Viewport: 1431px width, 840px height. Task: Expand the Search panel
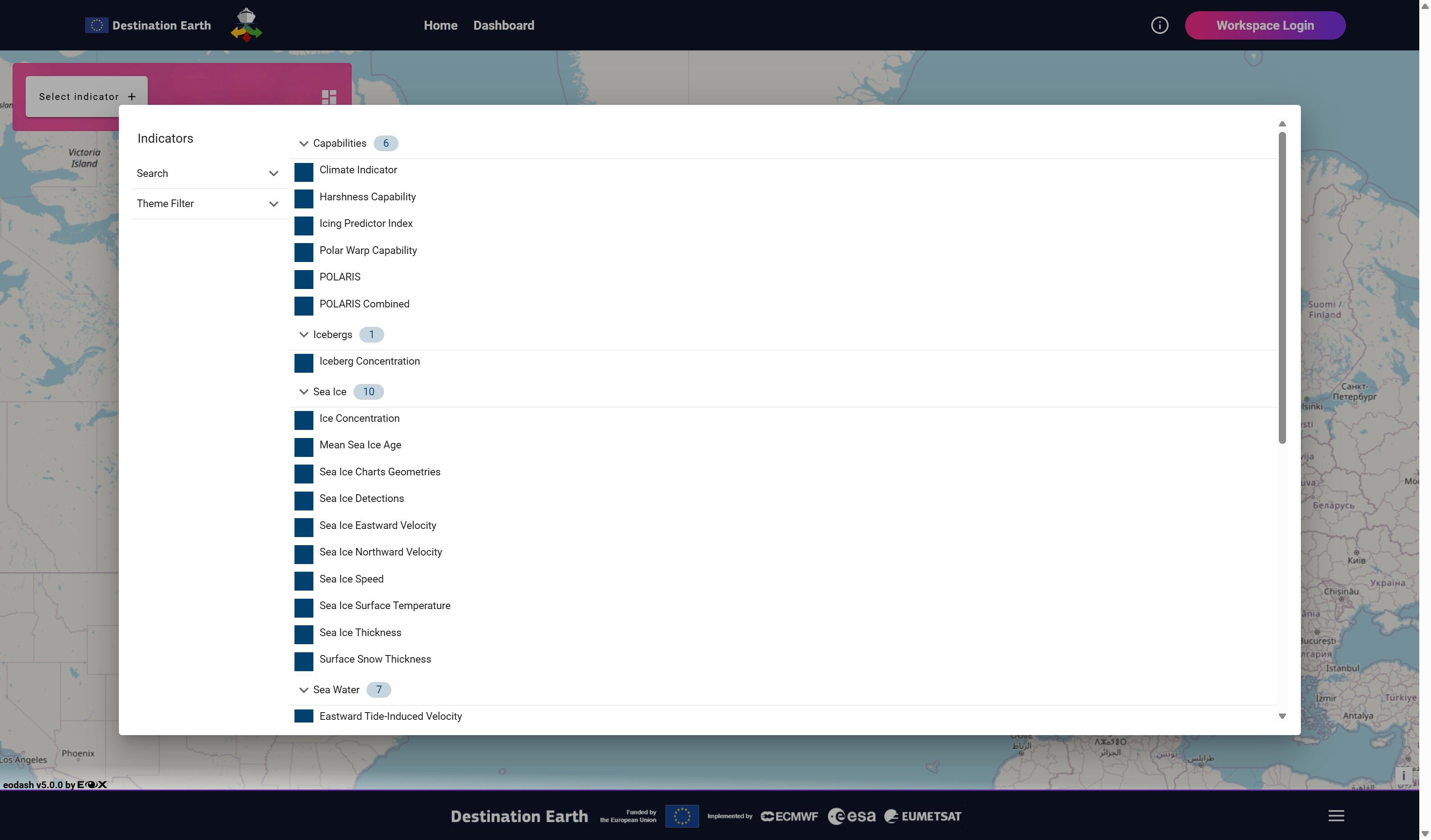[x=273, y=174]
